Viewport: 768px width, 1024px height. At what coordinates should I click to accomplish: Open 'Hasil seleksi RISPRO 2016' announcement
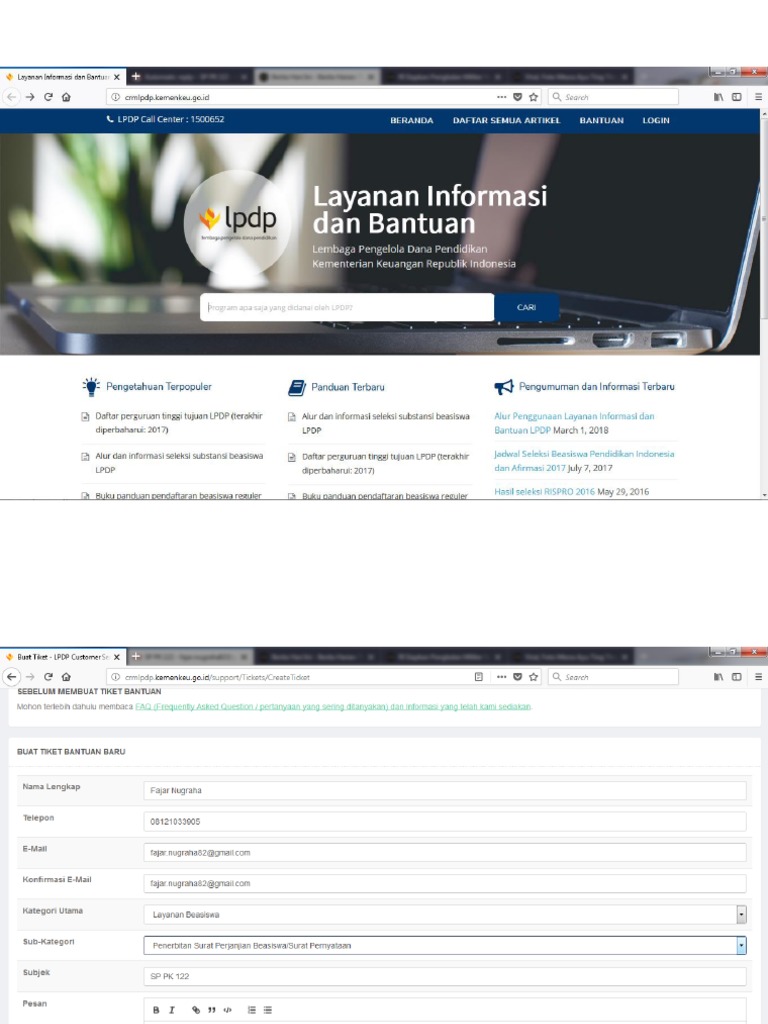pos(544,492)
